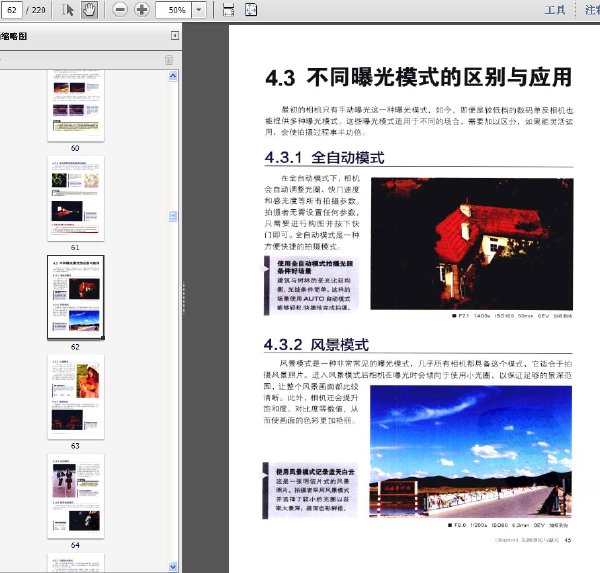This screenshot has height=573, width=600.
Task: Select page 62 thumbnail
Action: (76, 297)
